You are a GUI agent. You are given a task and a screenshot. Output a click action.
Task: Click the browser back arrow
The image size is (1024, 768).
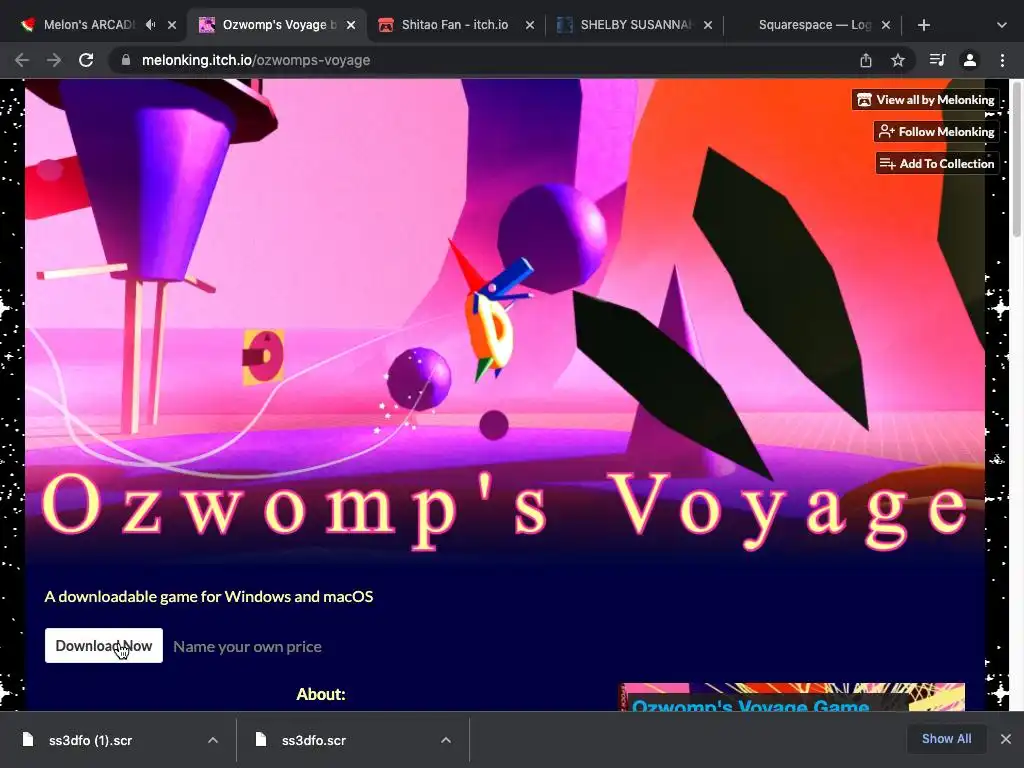tap(22, 60)
